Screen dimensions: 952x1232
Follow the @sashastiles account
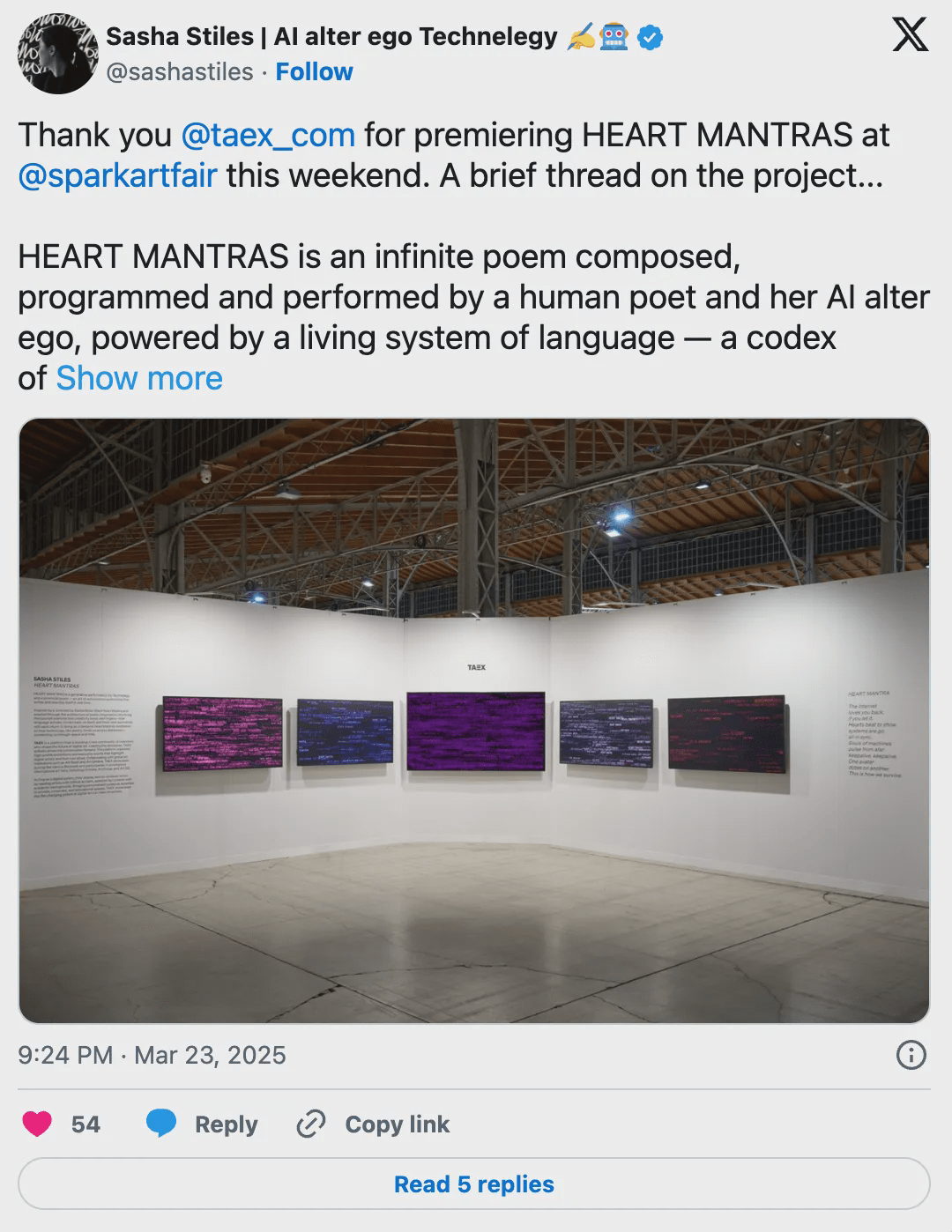tap(314, 71)
